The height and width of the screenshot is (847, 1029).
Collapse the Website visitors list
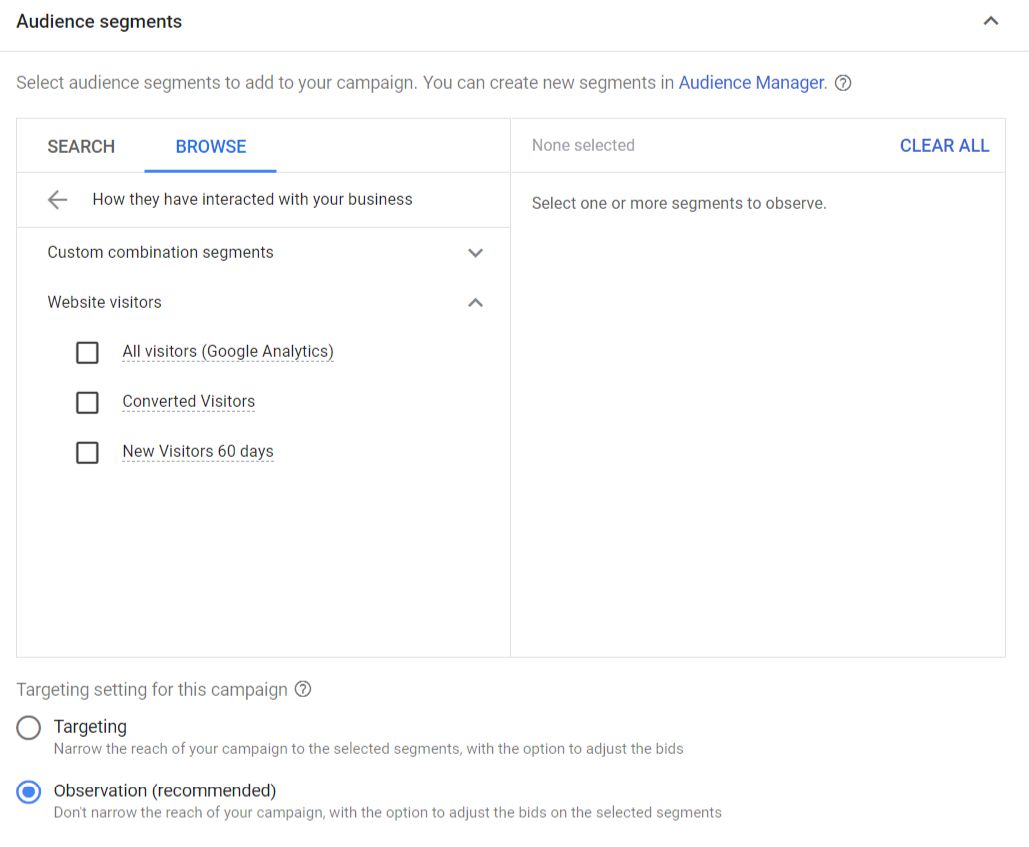[x=476, y=303]
